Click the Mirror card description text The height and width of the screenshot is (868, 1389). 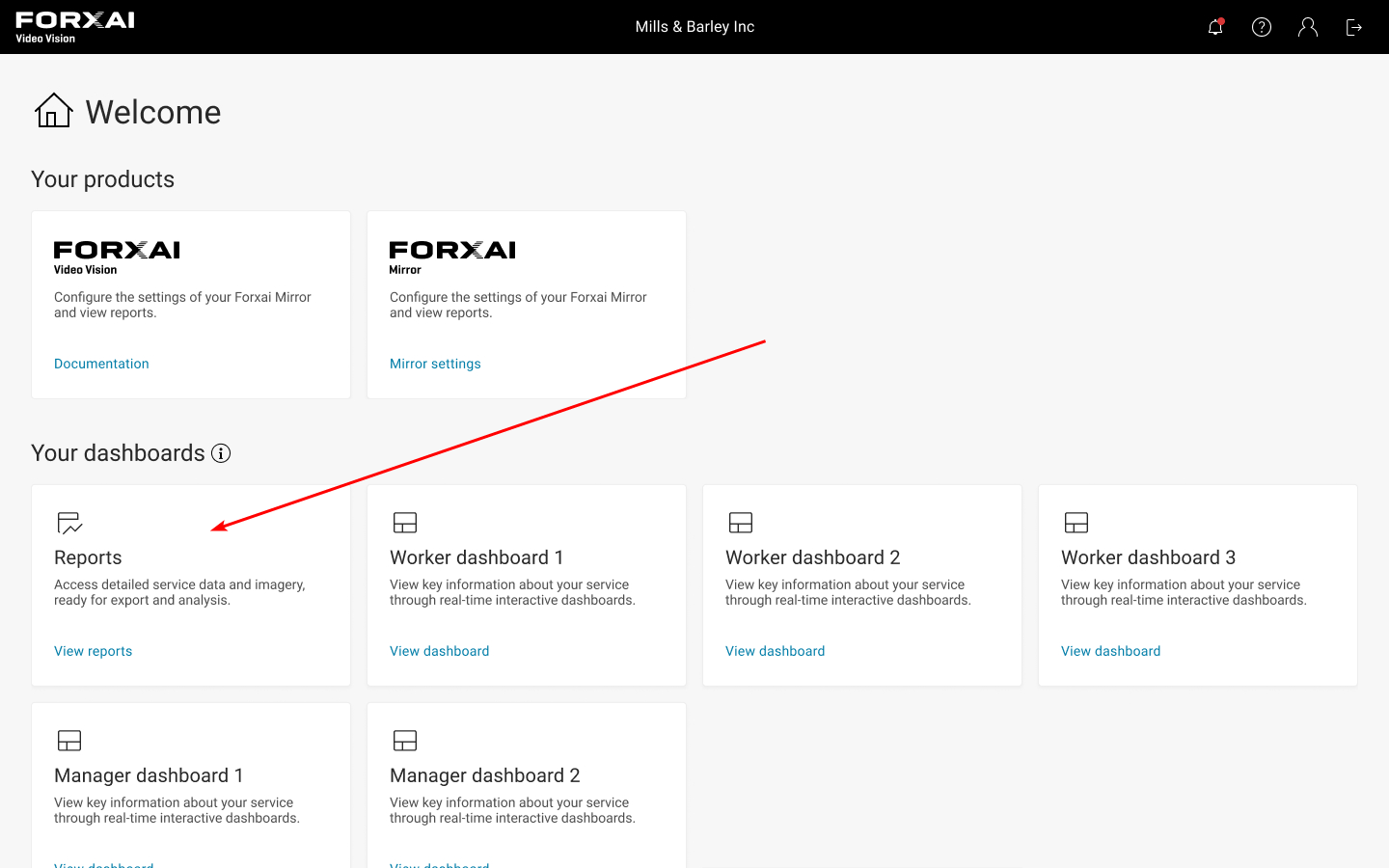(518, 305)
